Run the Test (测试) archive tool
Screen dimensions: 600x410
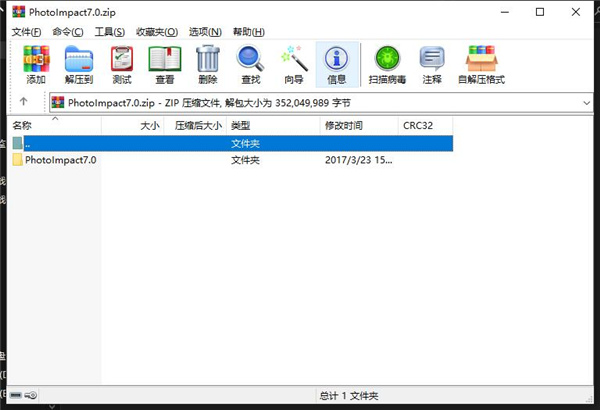(122, 65)
